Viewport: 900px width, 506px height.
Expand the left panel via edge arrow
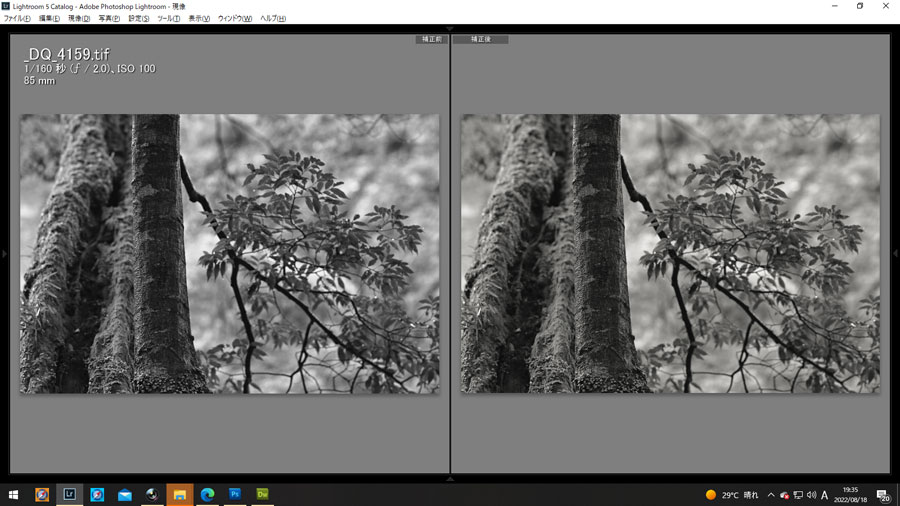click(4, 254)
